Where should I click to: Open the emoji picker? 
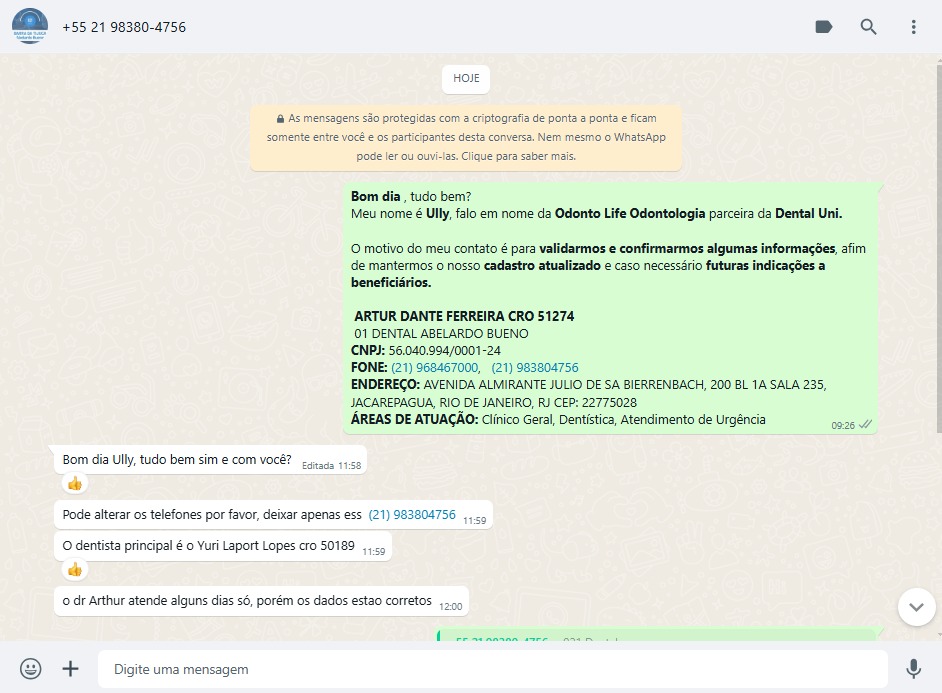pyautogui.click(x=31, y=668)
